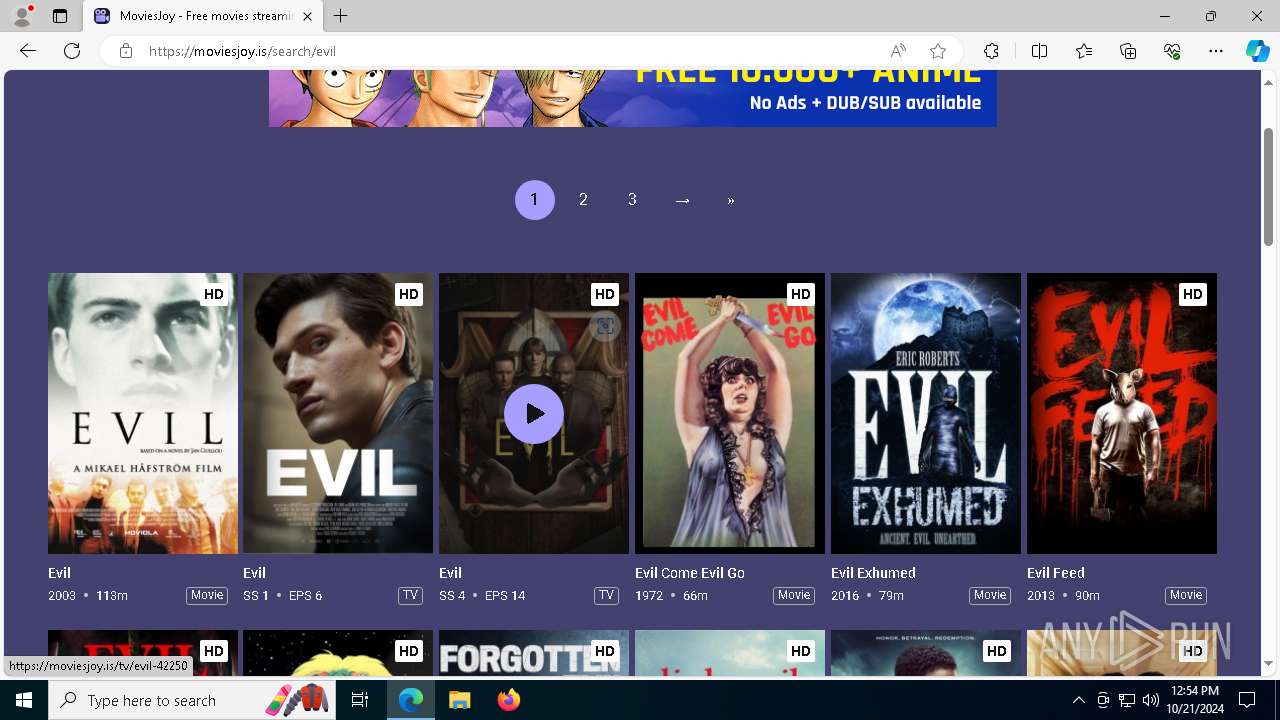Click the page vertical scrollbar thumb
This screenshot has height=720, width=1280.
pyautogui.click(x=1269, y=186)
